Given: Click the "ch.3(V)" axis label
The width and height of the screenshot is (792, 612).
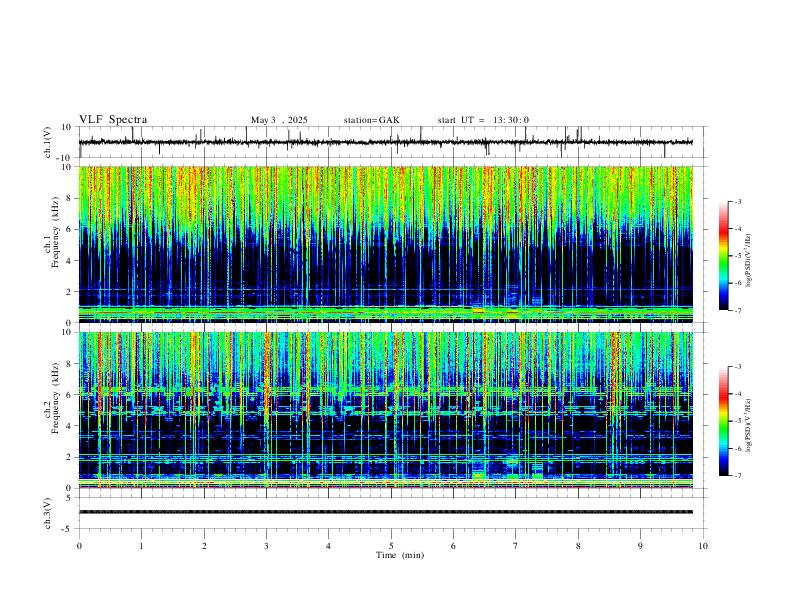Looking at the screenshot, I should pos(48,514).
